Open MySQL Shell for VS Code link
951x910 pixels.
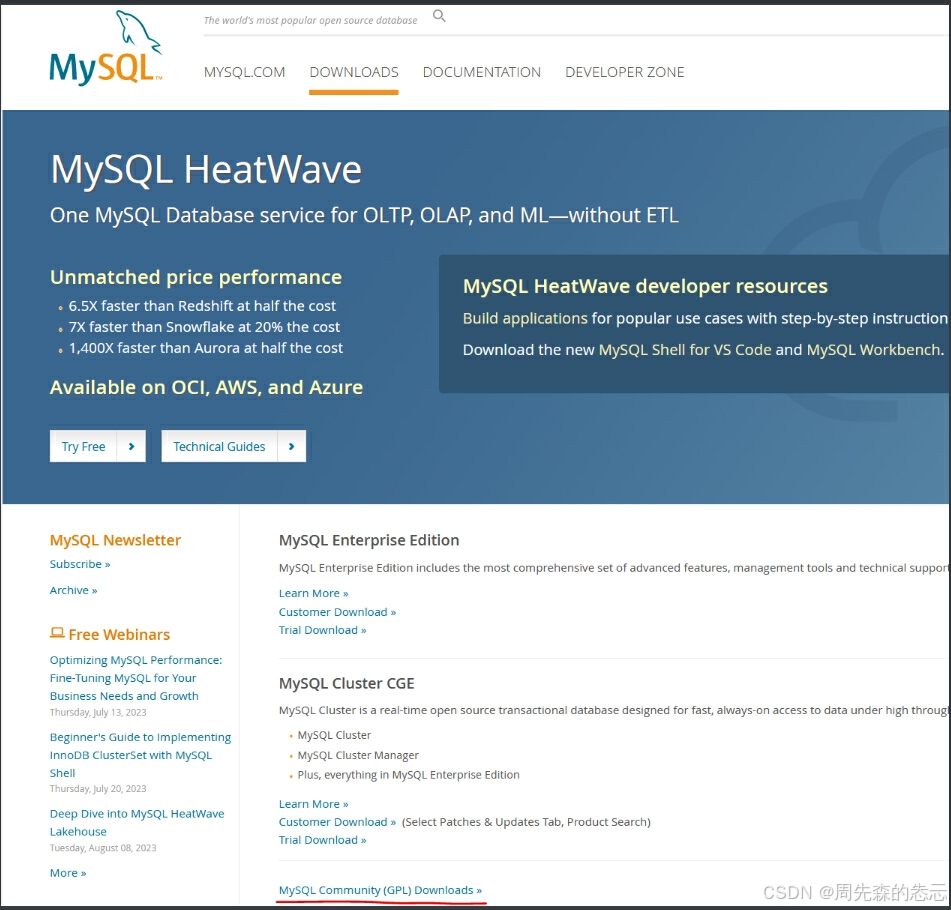click(685, 350)
